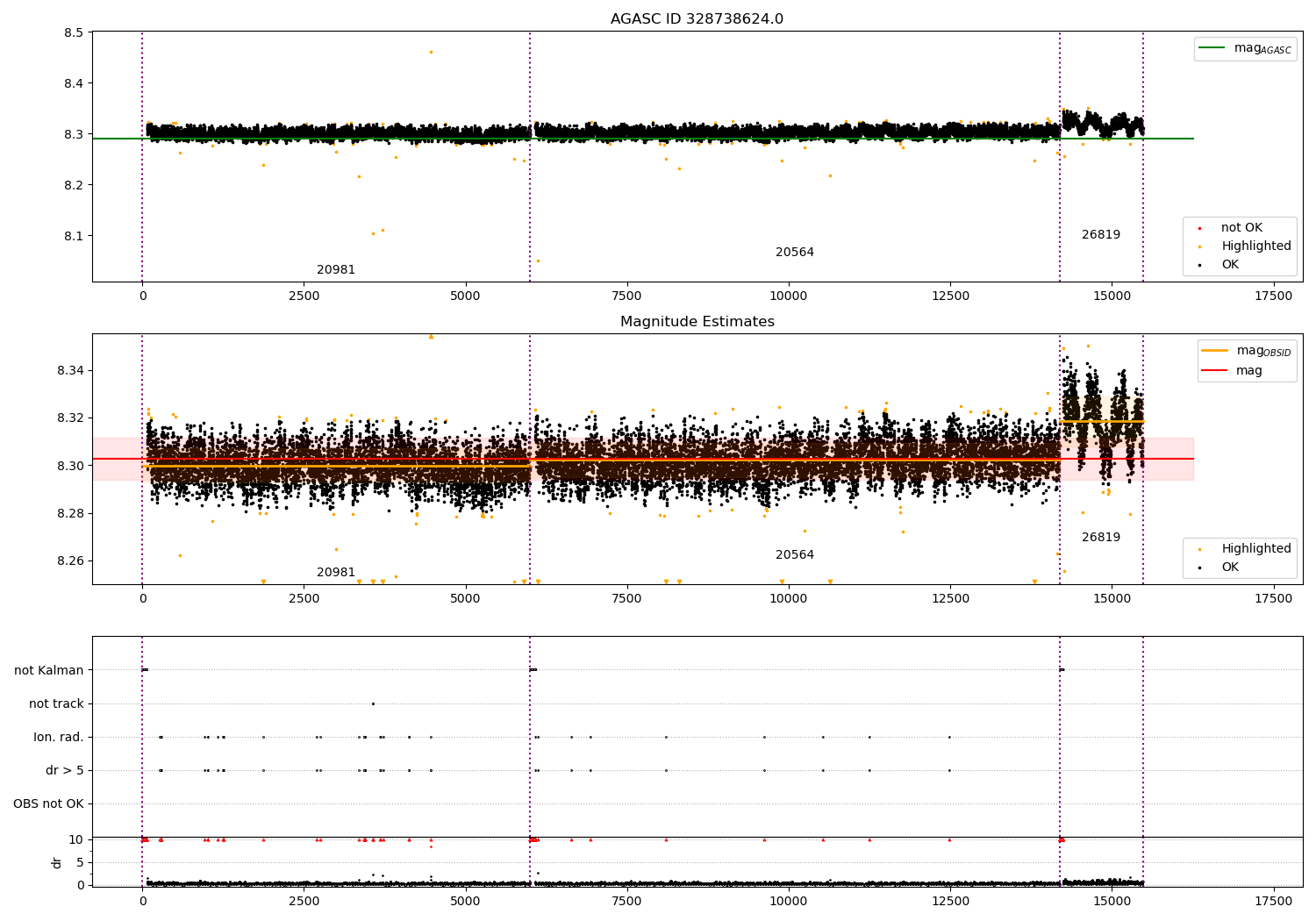Click obsid label '26819' in the AGASC ID plot
1316x921 pixels.
1101,235
